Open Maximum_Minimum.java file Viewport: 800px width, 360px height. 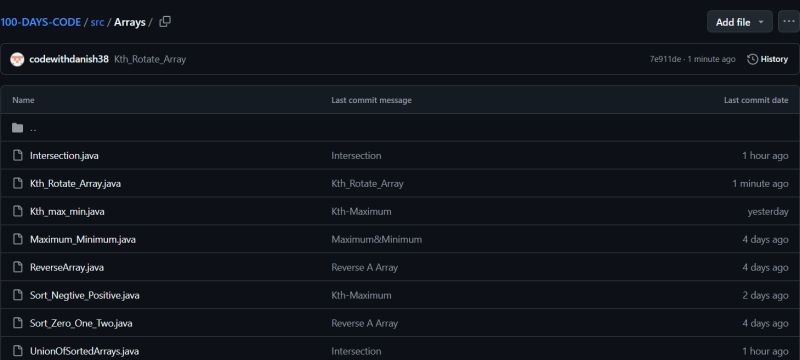point(83,239)
